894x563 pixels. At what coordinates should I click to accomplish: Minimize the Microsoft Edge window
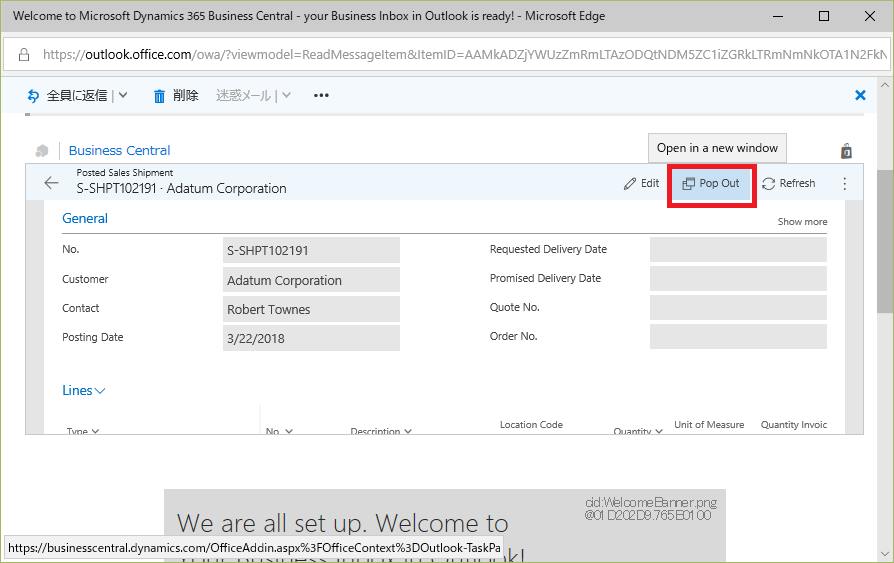coord(778,16)
